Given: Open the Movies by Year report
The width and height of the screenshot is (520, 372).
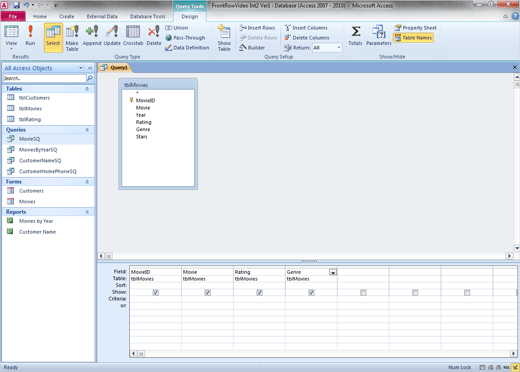Looking at the screenshot, I should (36, 221).
